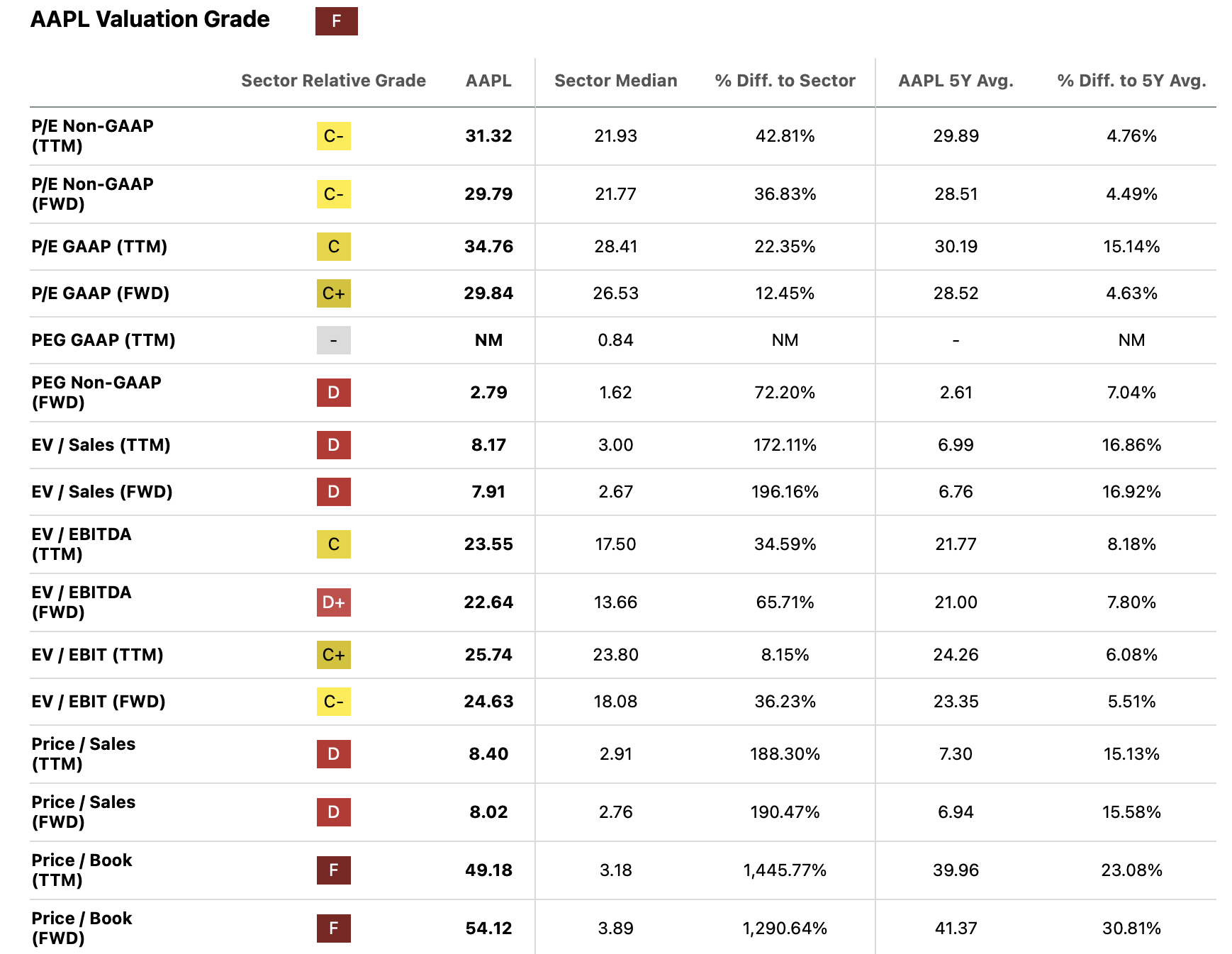Screen dimensions: 1232x954
Task: Click the AAPL Valuation Grade heading
Action: point(150,20)
